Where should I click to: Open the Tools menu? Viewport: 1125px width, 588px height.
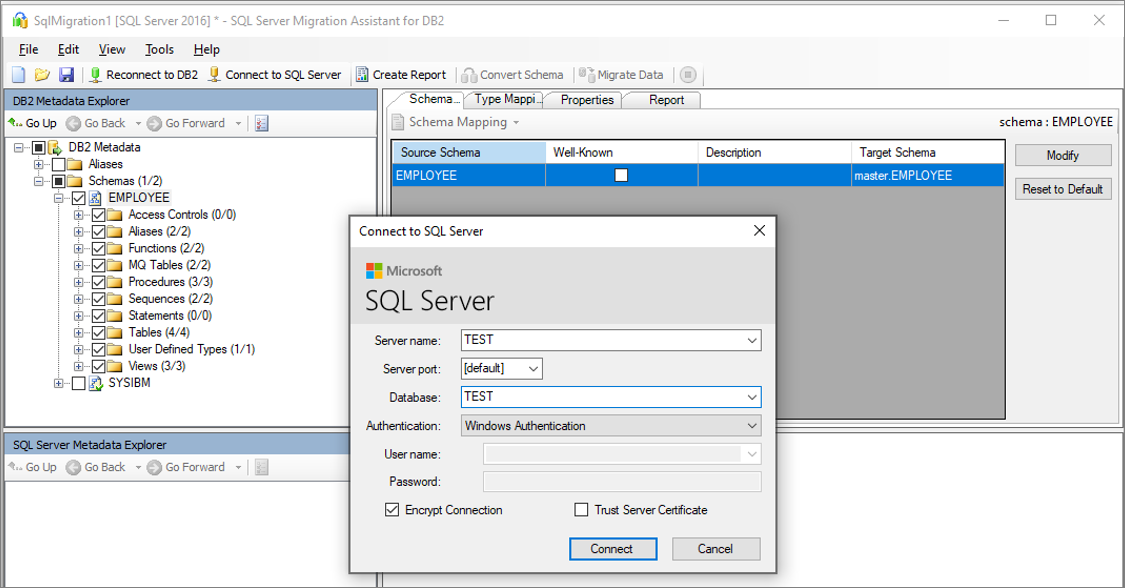(x=159, y=49)
